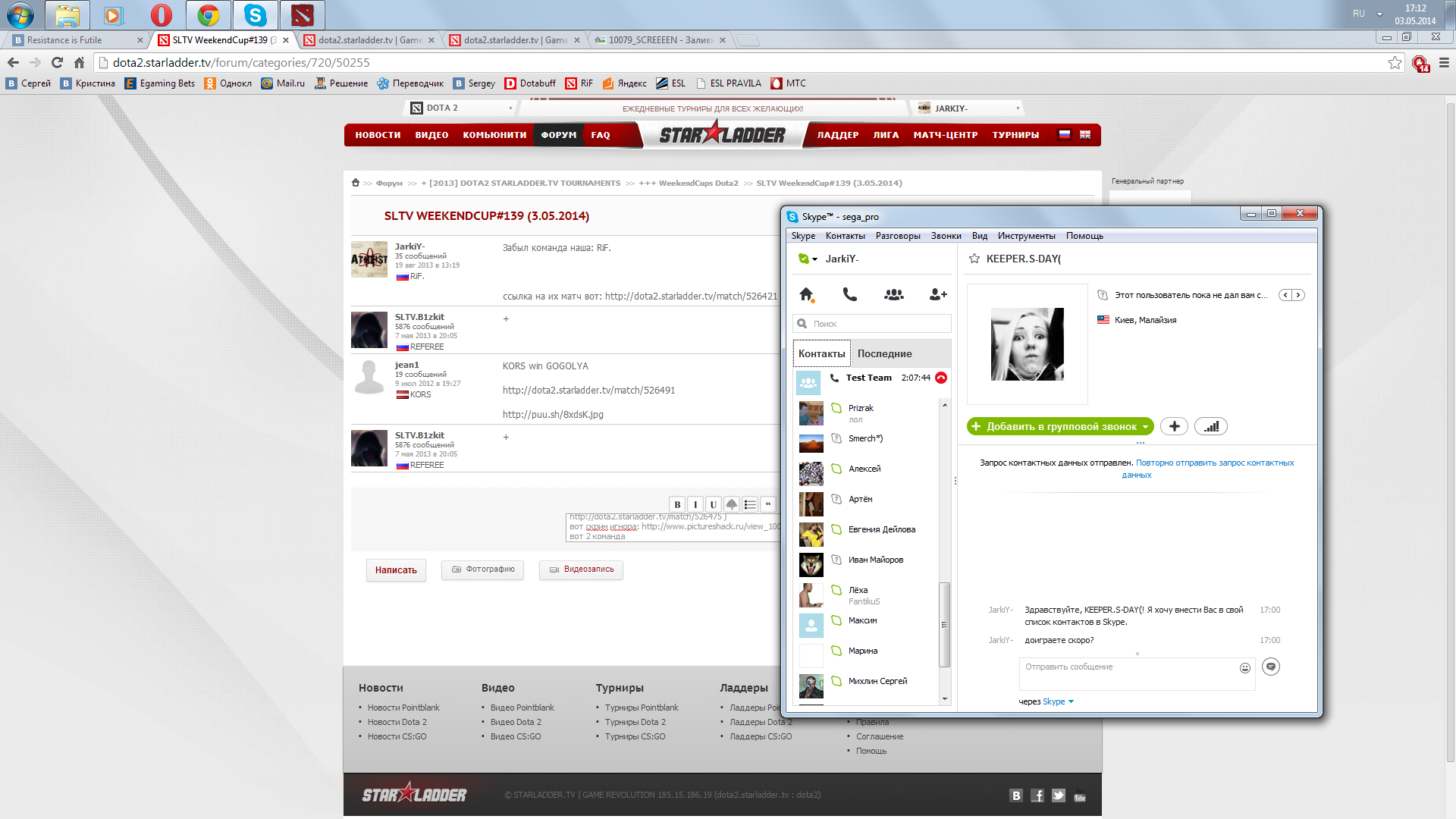
Task: Click the Skype taskbar icon
Action: (x=255, y=14)
